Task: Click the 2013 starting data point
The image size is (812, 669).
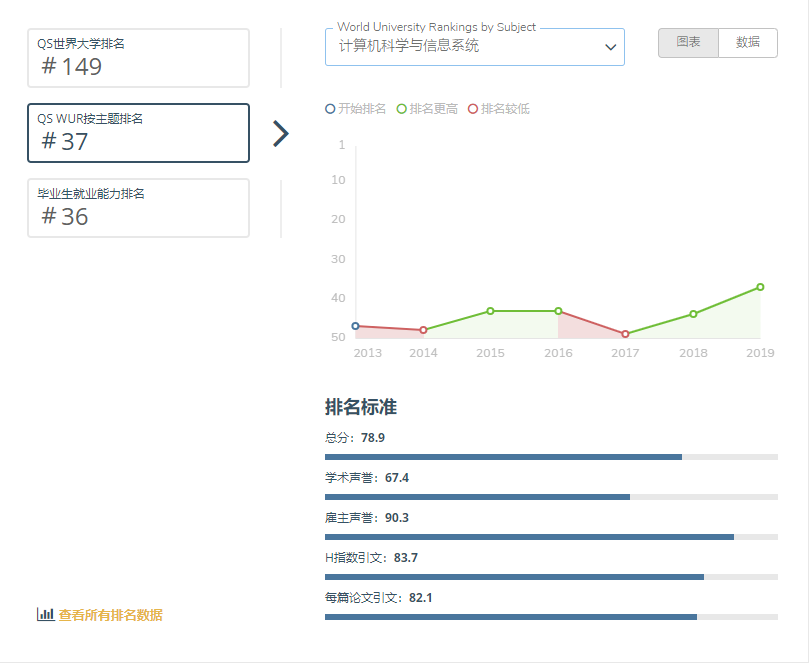Action: click(x=355, y=326)
